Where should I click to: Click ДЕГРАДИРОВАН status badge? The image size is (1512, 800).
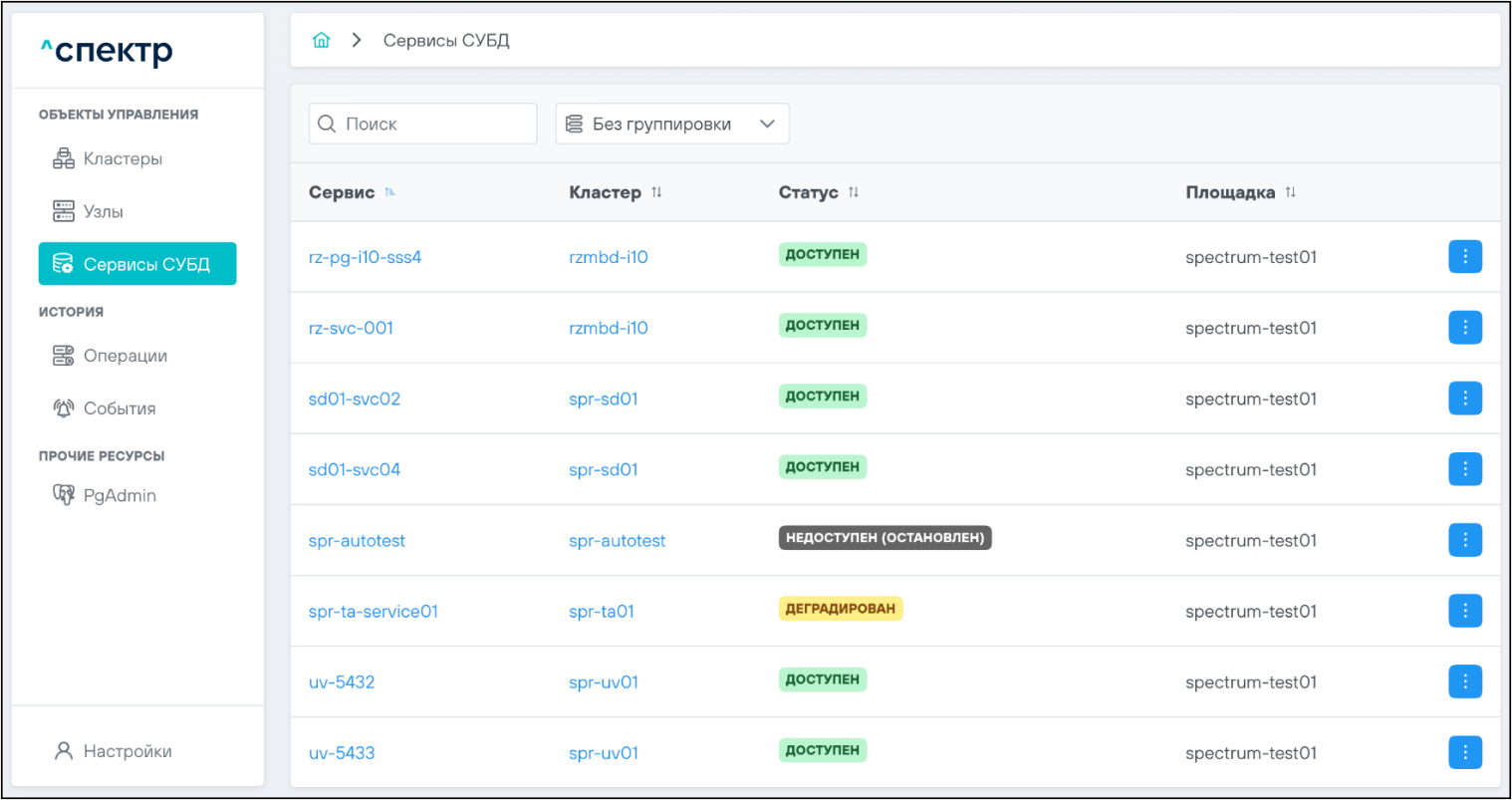coord(840,609)
